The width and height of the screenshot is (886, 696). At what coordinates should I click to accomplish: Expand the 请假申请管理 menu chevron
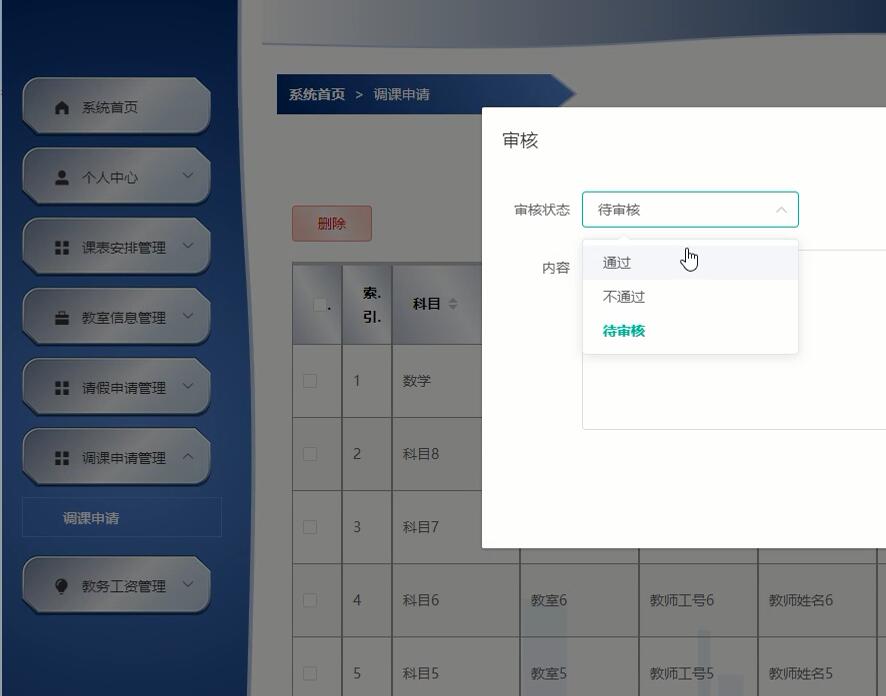click(188, 385)
